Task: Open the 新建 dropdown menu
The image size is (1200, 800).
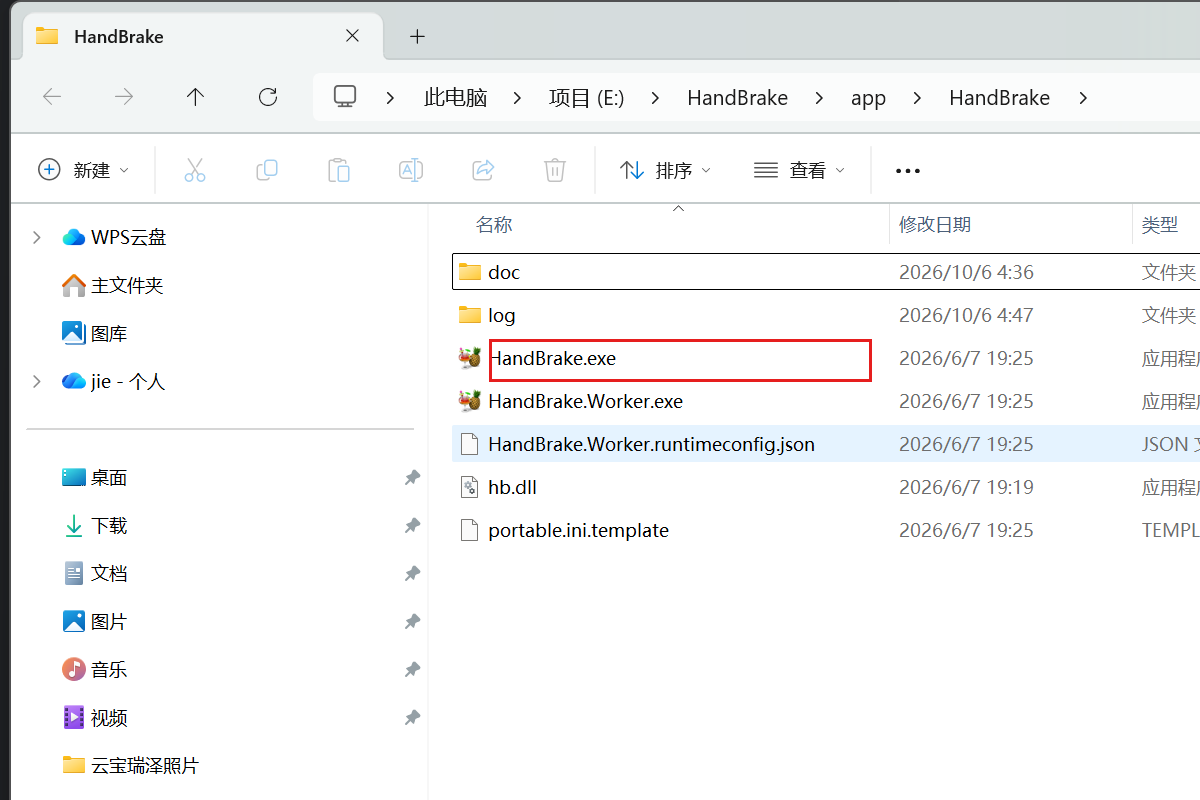Action: coord(84,170)
